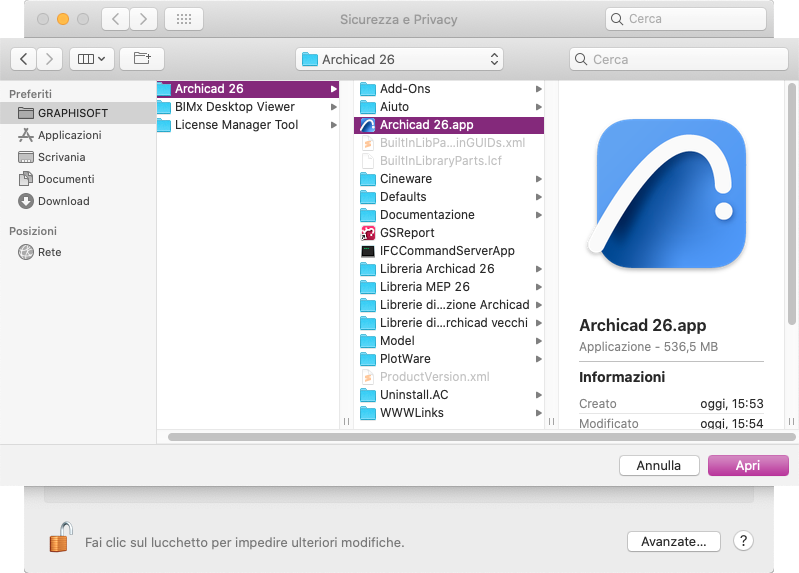Image resolution: width=799 pixels, height=573 pixels.
Task: Select GRAPHISOFT in the Preferiti sidebar
Action: [78, 113]
